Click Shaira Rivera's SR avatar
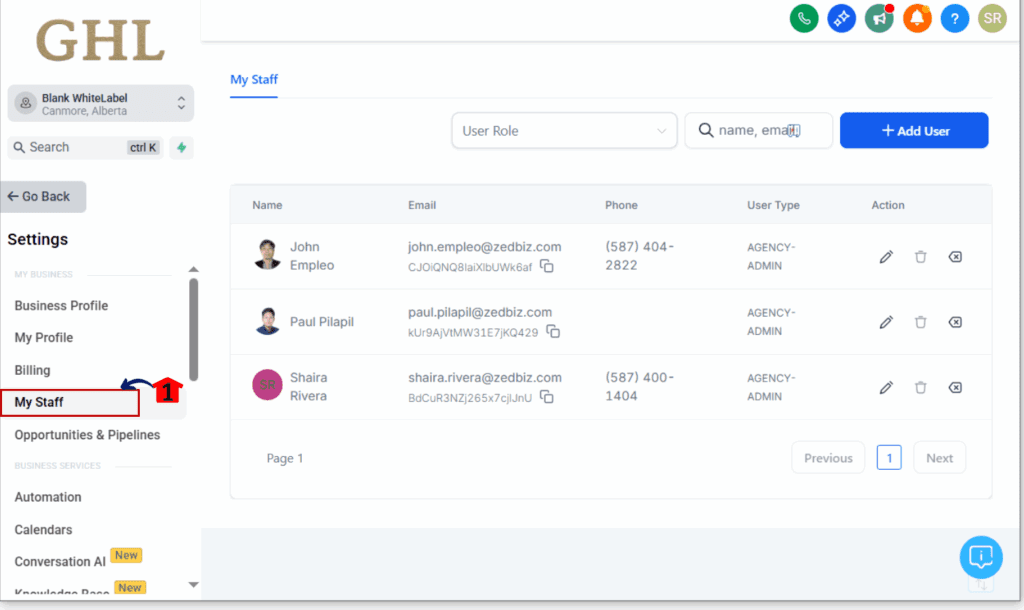 [267, 385]
